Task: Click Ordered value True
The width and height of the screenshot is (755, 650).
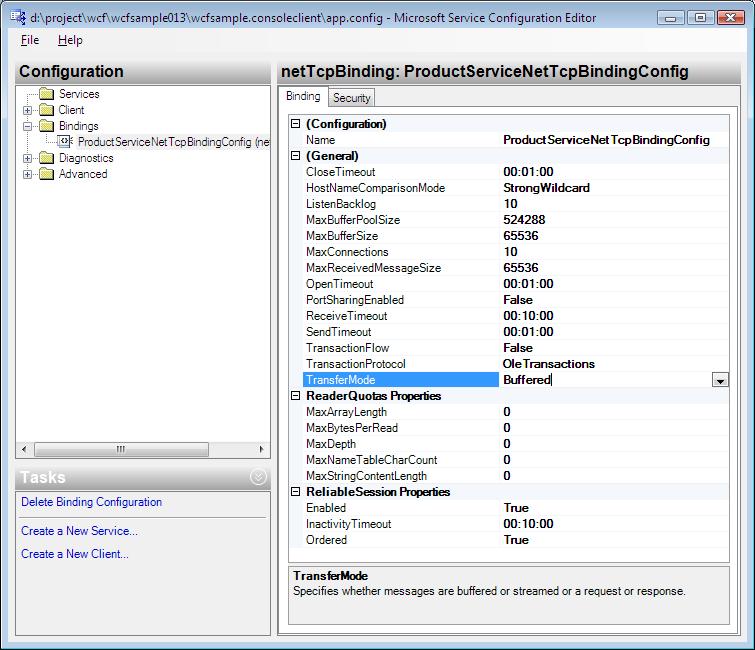Action: coord(516,540)
